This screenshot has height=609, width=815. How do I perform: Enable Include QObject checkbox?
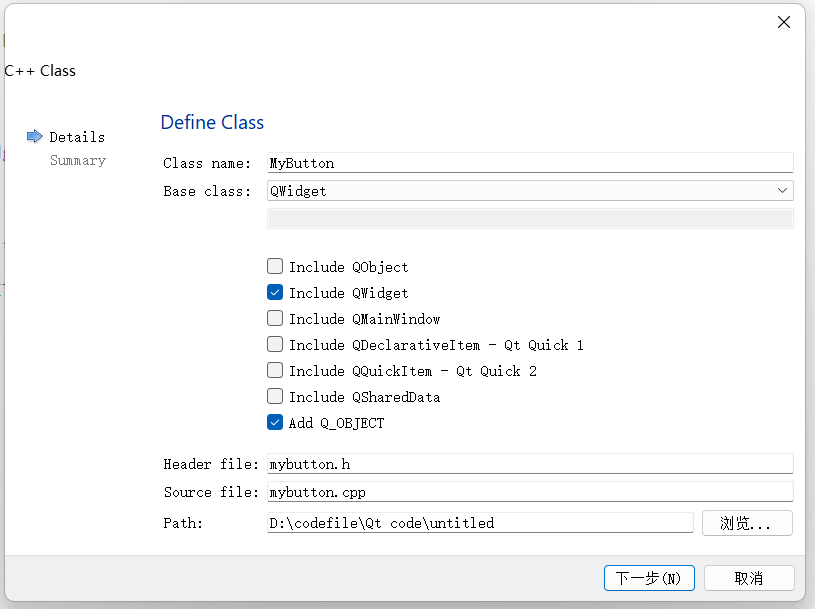(x=275, y=266)
